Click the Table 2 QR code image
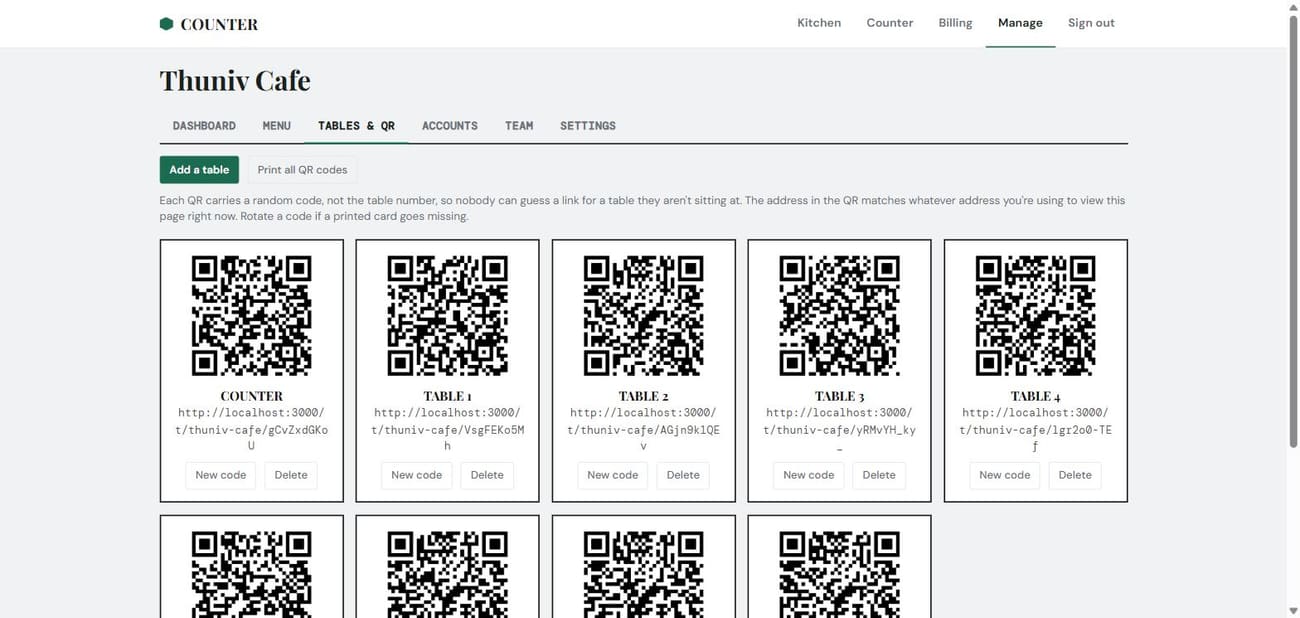 [x=643, y=316]
